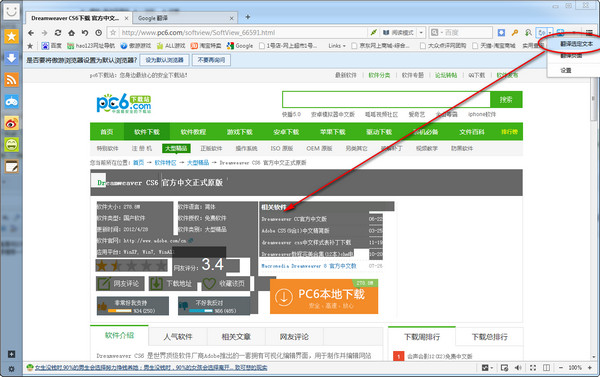The height and width of the screenshot is (377, 600).
Task: Open a new tab with plus button
Action: pyautogui.click(x=248, y=17)
